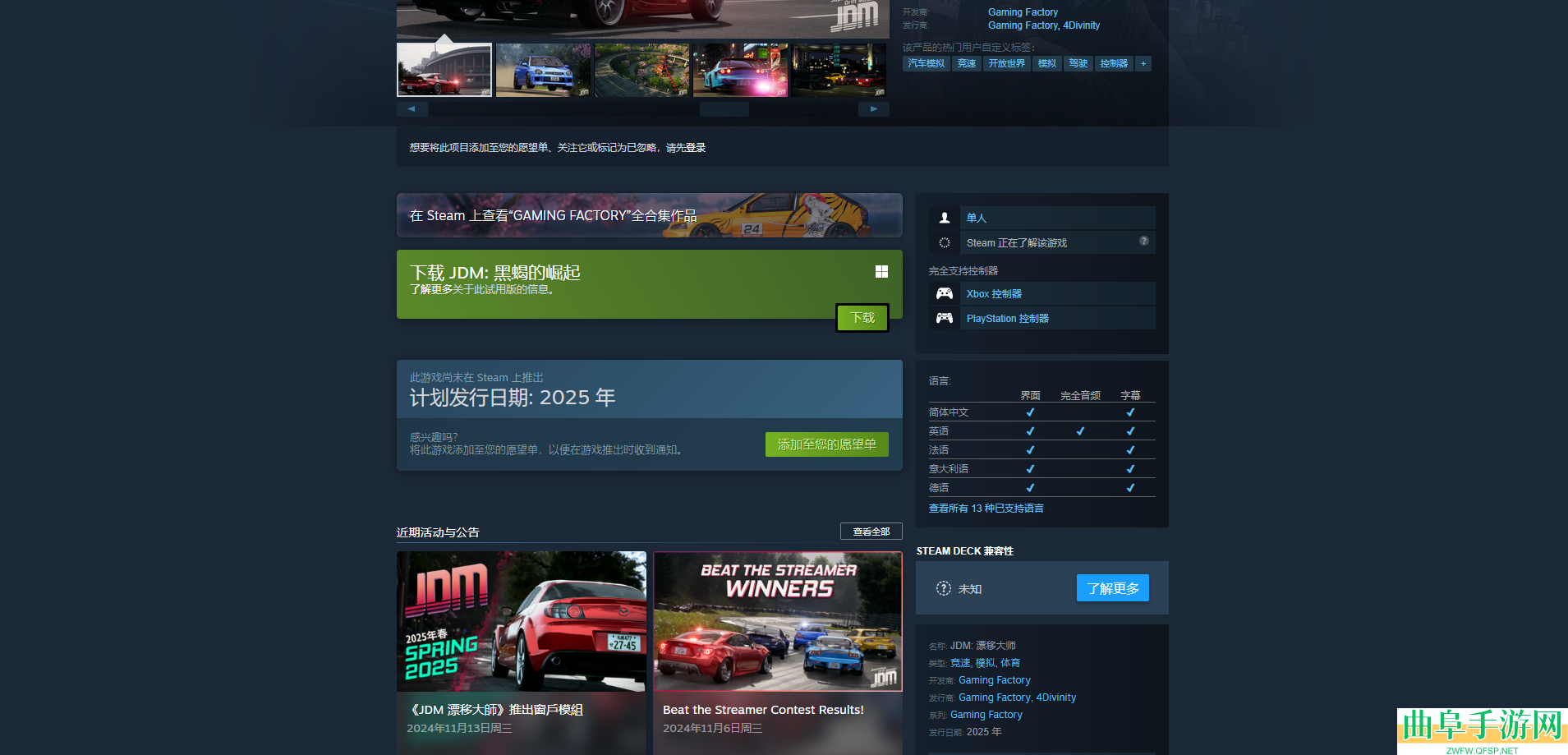Screen dimensions: 1568x755
Task: Select the mountain road screenshot thumbnail
Action: click(641, 70)
